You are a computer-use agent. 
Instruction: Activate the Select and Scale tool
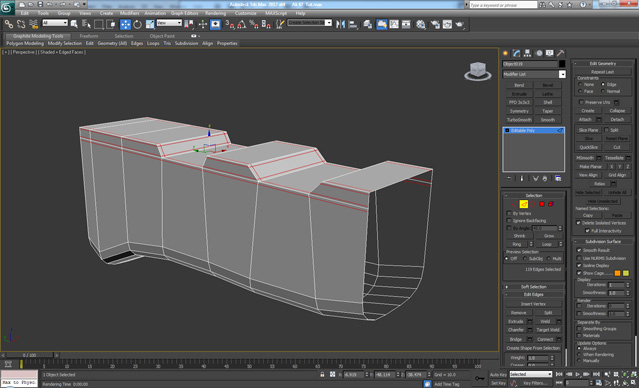point(150,24)
